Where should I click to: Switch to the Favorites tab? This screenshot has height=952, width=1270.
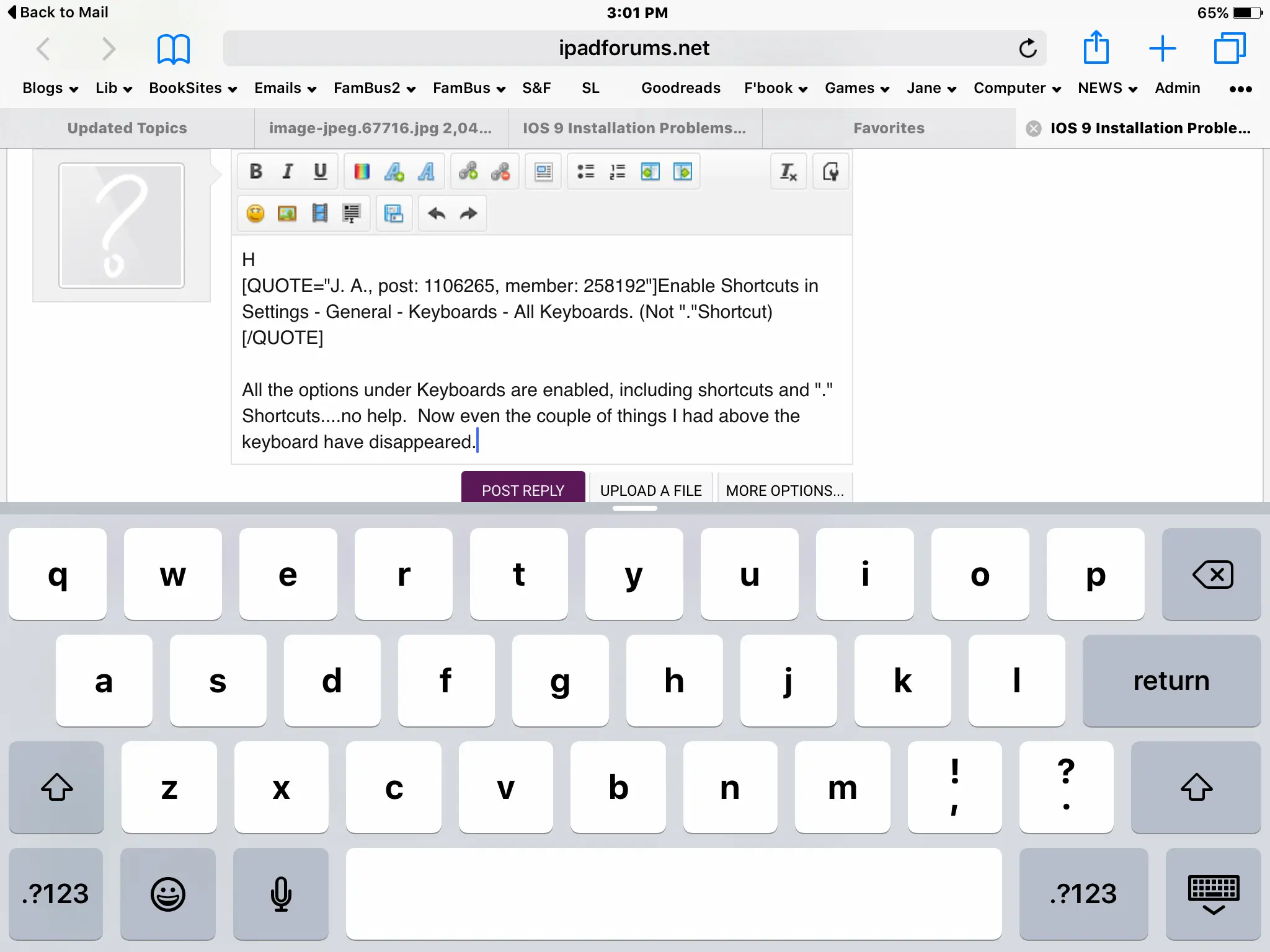click(889, 128)
